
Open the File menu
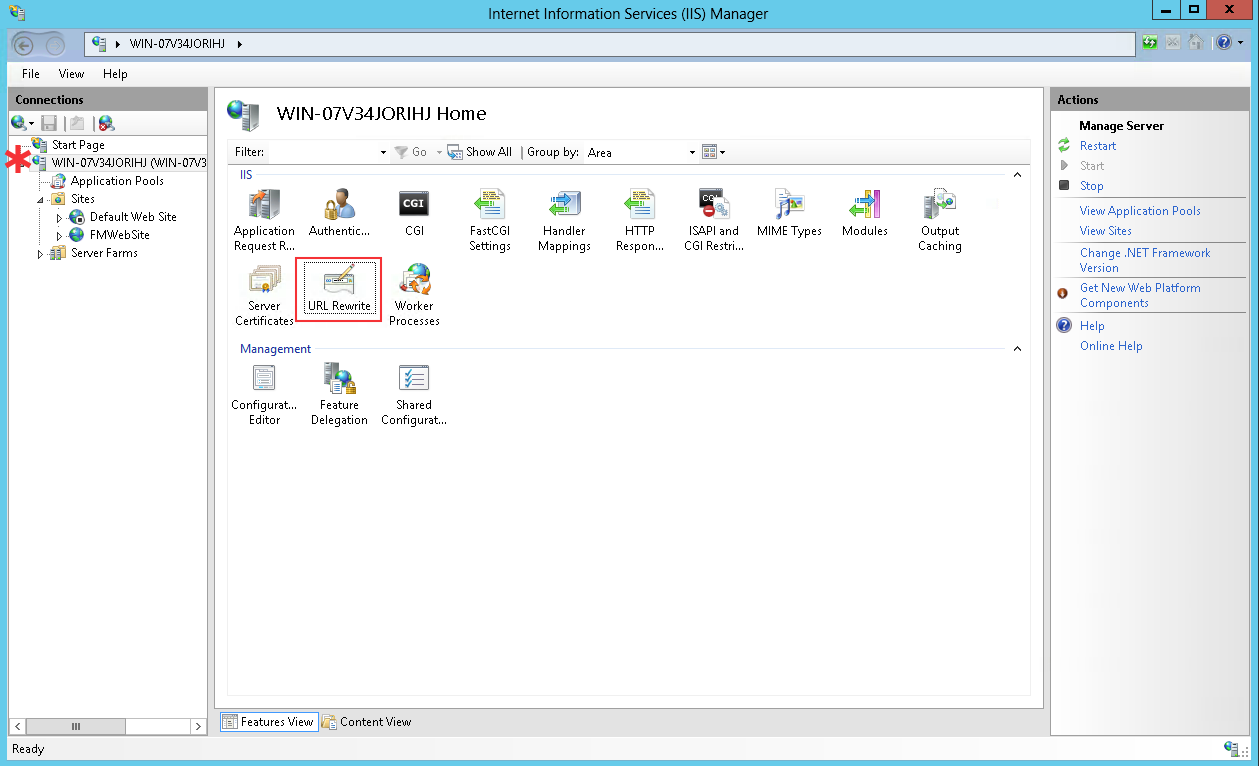point(31,74)
